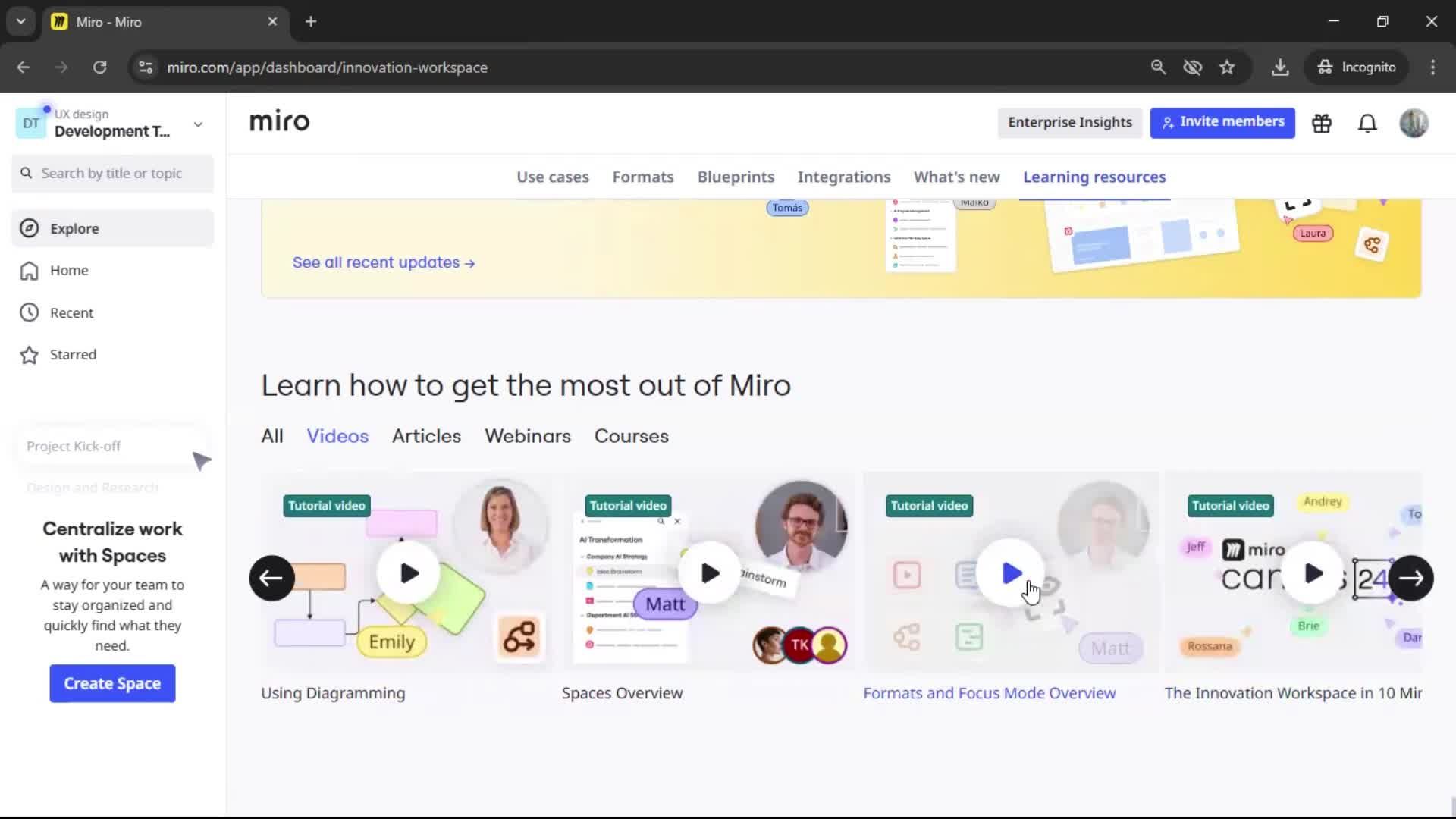
Task: Go to Home in the sidebar
Action: tap(112, 271)
